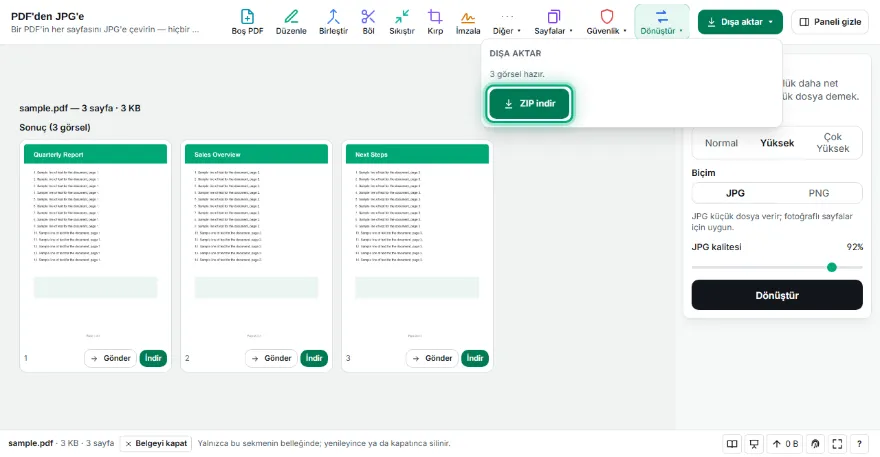This screenshot has height=457, width=880.
Task: Choose the Böl scissors split tool
Action: (368, 22)
